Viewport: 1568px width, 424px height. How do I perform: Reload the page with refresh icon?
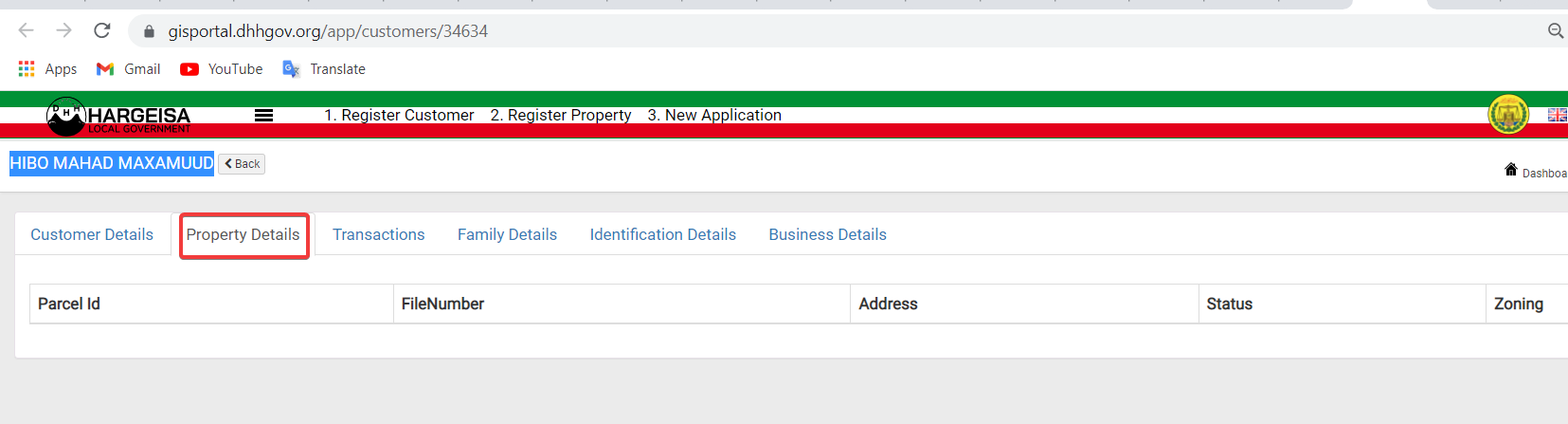tap(102, 30)
